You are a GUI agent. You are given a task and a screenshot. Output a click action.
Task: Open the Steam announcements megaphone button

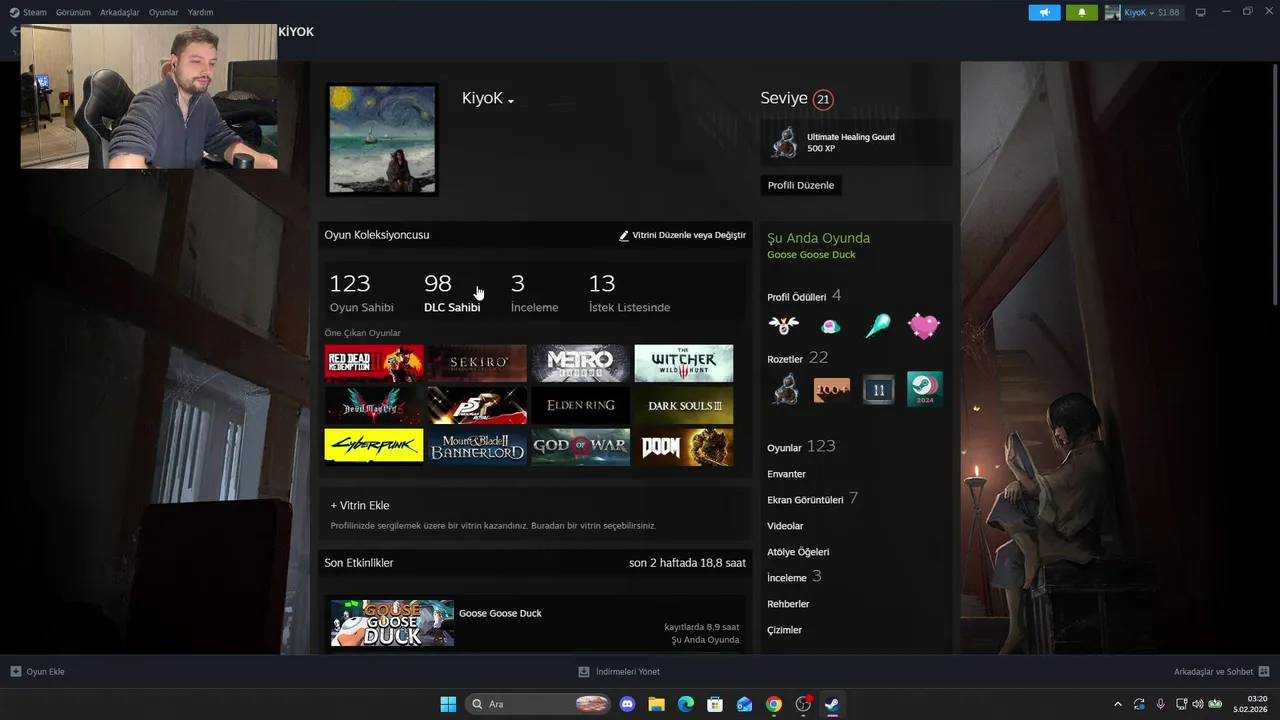click(x=1044, y=13)
